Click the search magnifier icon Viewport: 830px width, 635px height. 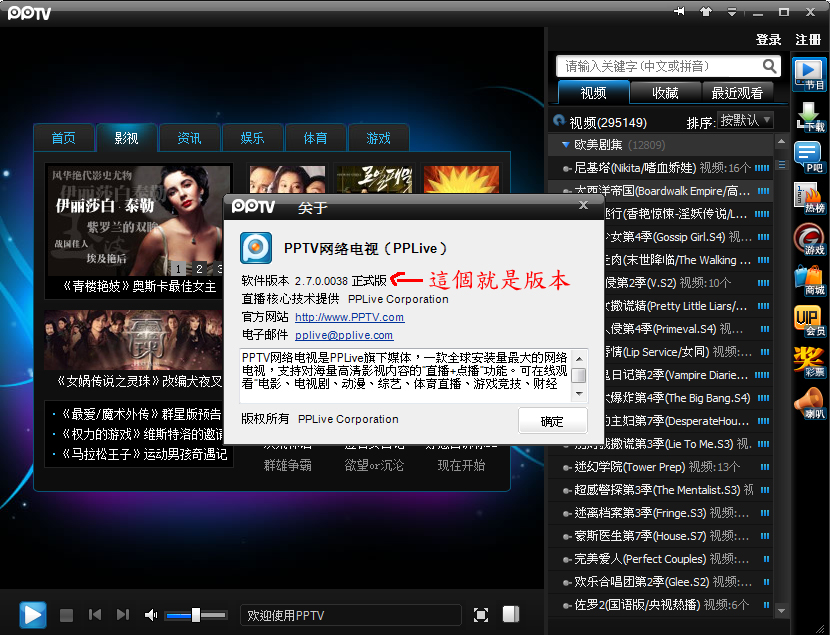tap(770, 66)
